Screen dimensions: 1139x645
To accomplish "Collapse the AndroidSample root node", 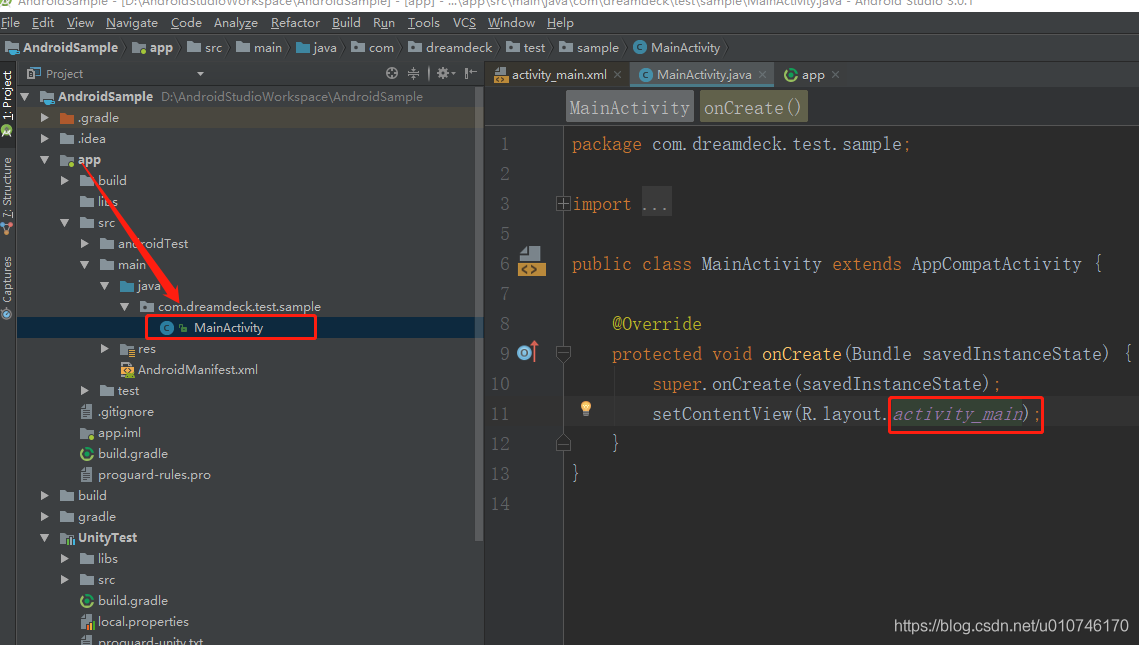I will [25, 97].
